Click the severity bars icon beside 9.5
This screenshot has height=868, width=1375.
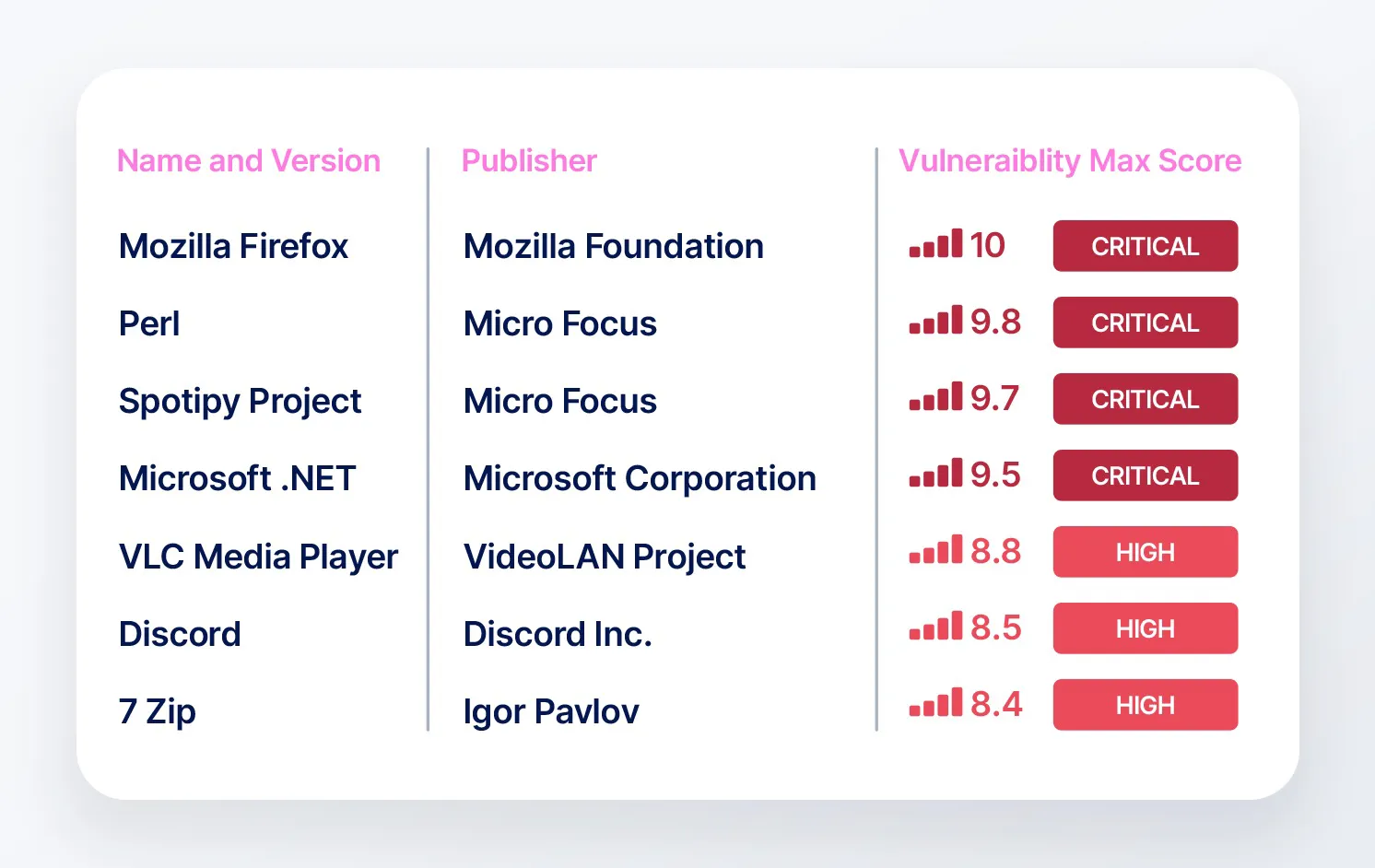pyautogui.click(x=935, y=473)
